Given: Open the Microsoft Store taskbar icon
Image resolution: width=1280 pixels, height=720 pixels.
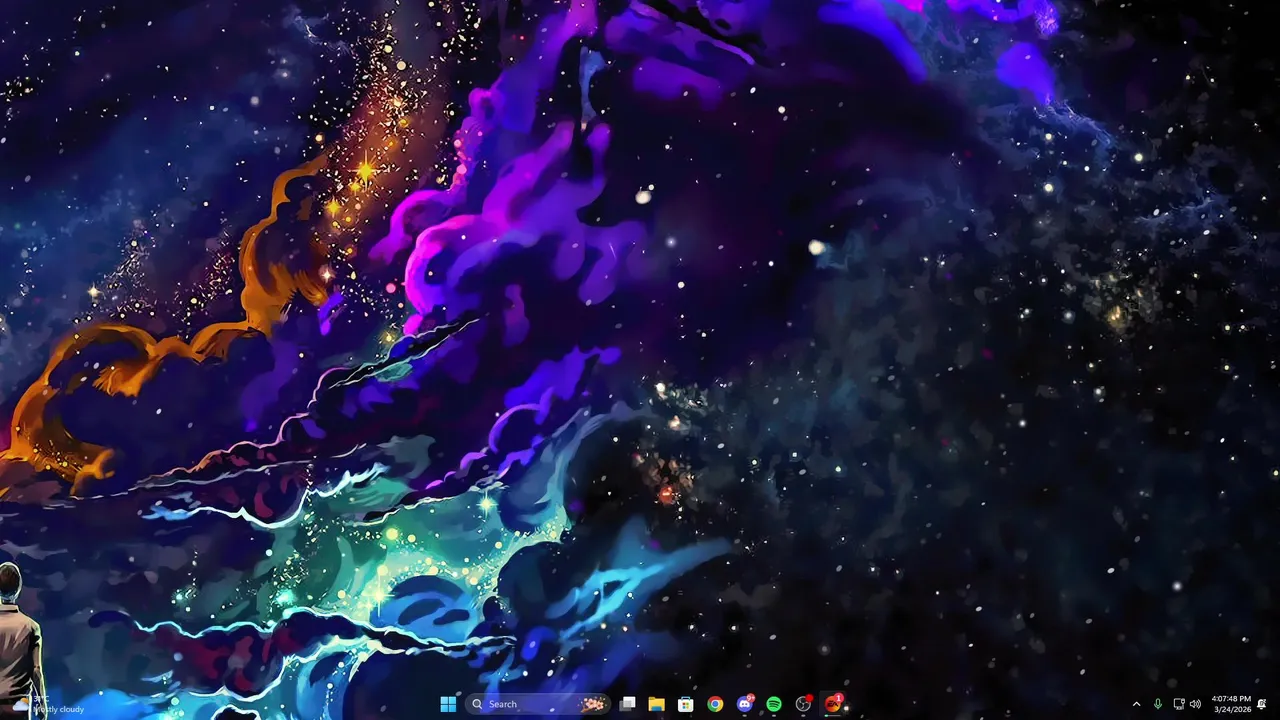Looking at the screenshot, I should click(x=685, y=704).
